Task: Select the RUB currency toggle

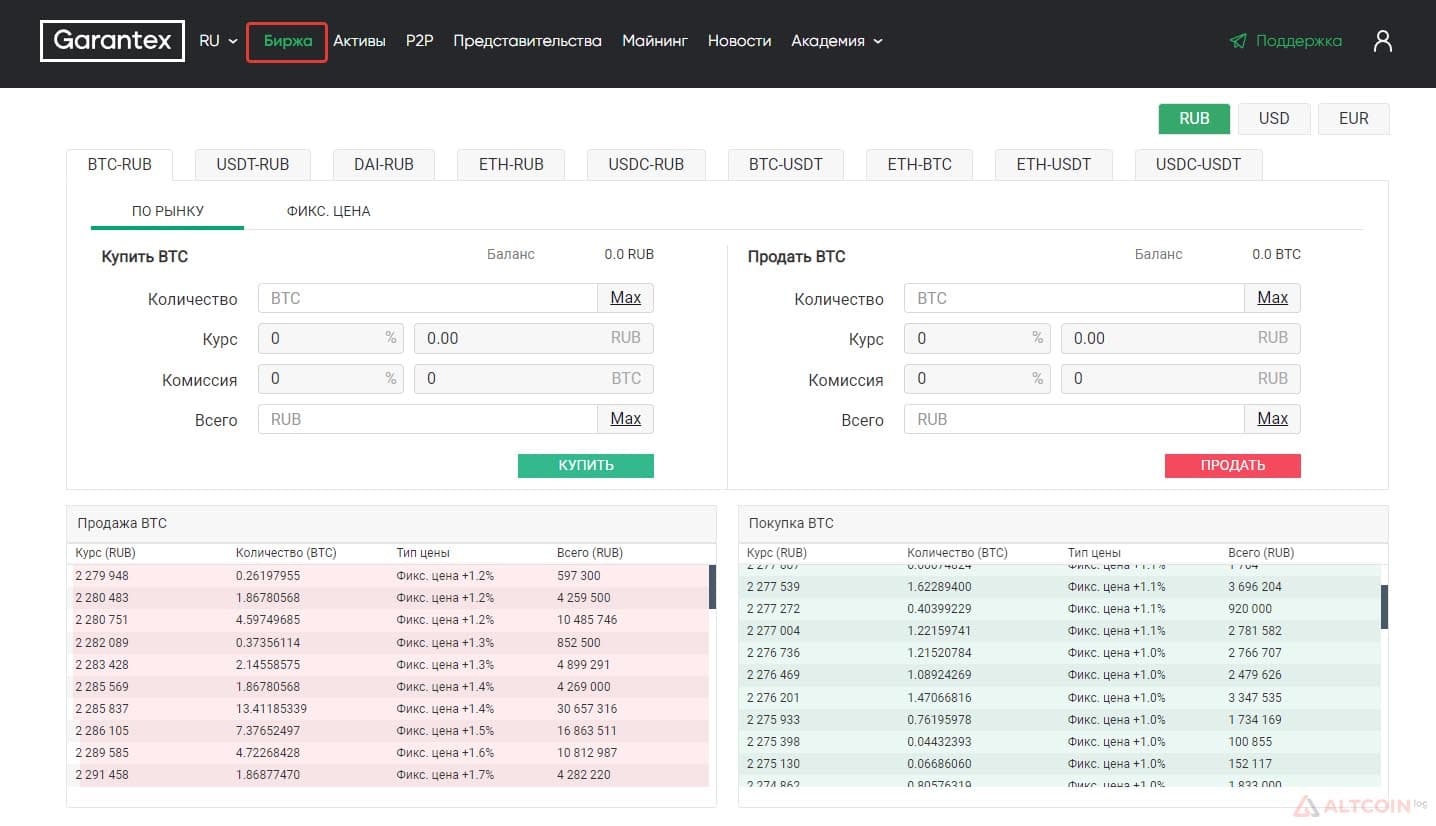Action: tap(1194, 118)
